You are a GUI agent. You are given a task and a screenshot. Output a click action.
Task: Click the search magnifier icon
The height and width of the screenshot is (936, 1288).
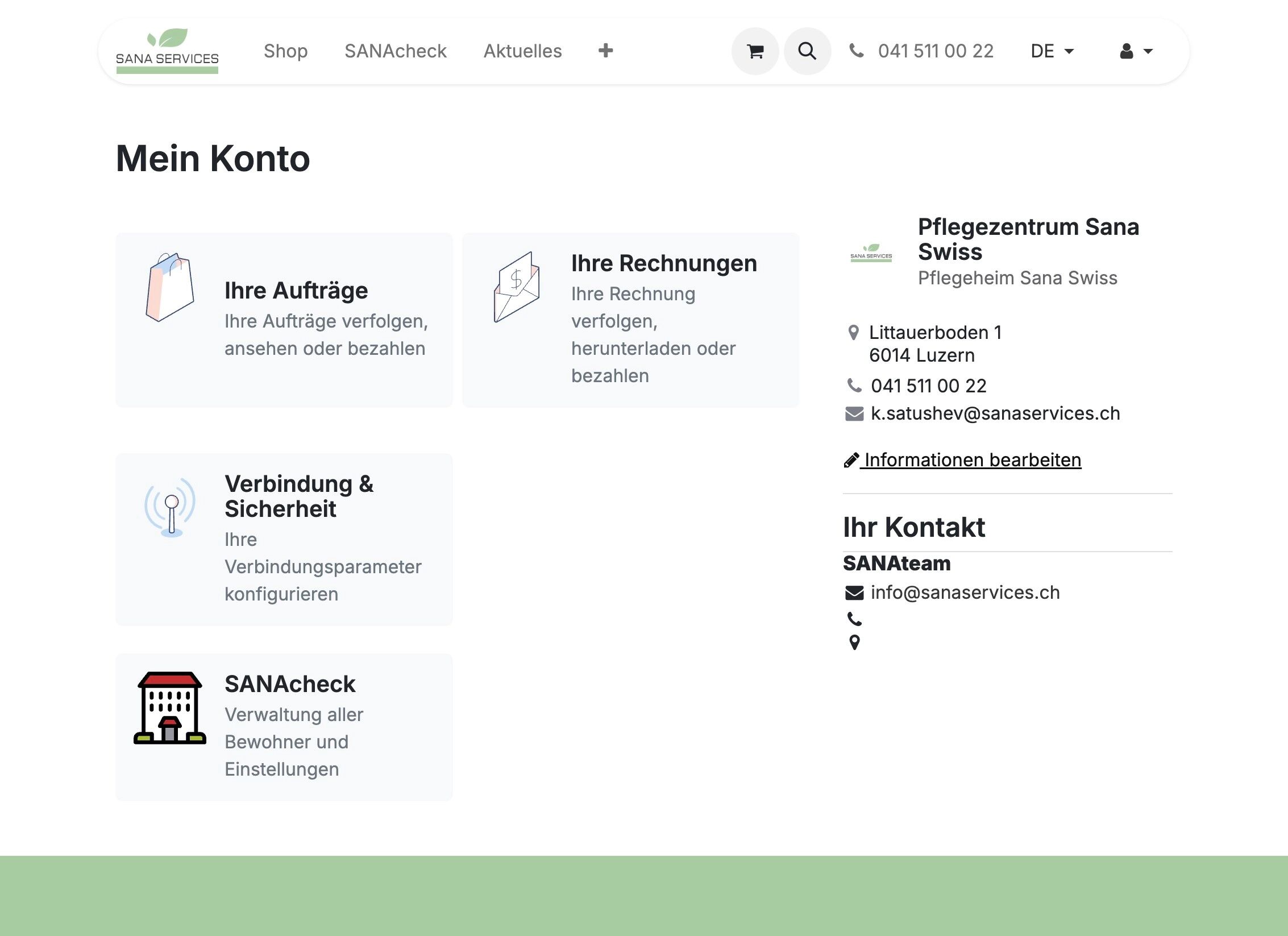pos(807,51)
